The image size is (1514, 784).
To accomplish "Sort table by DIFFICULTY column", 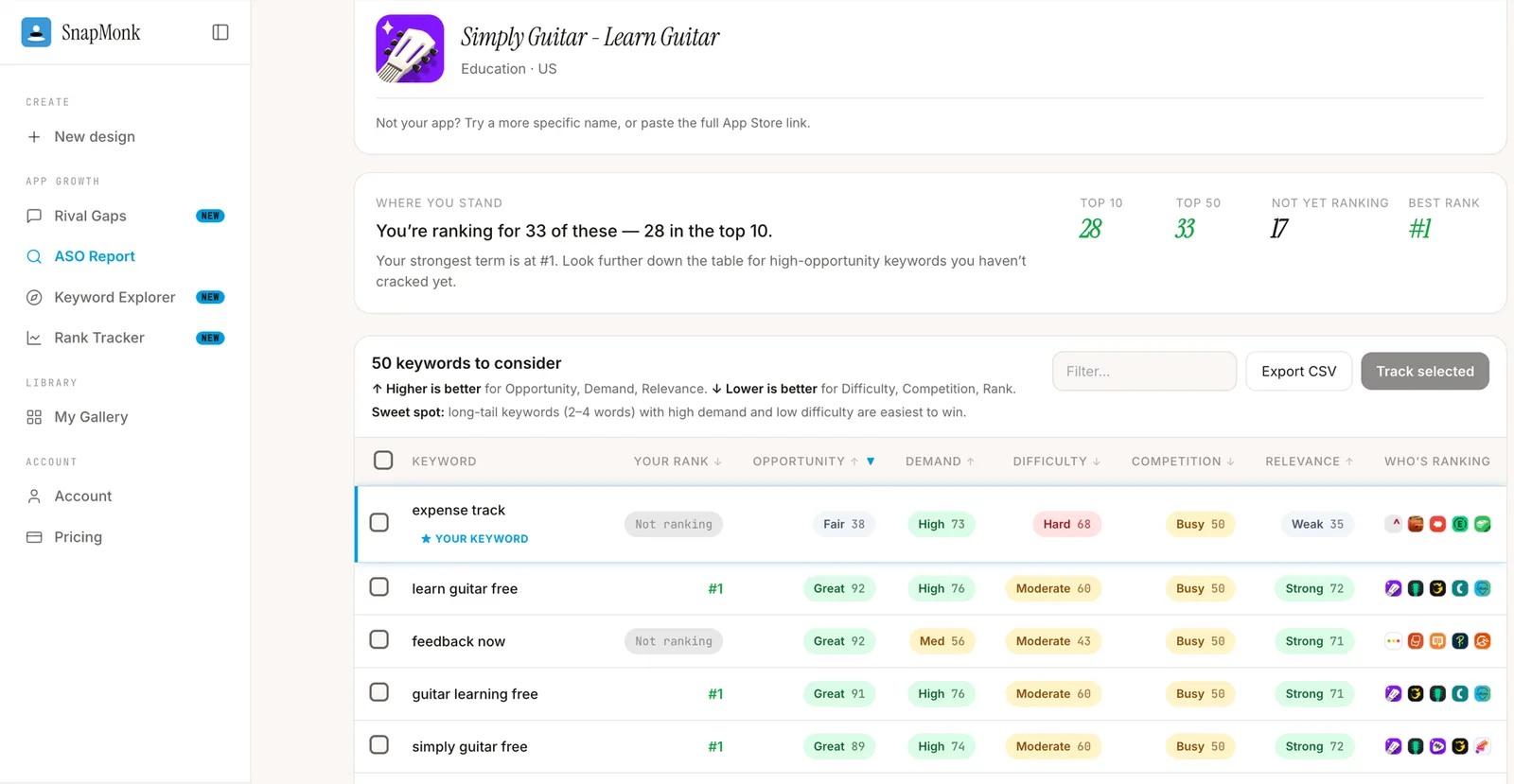I will pos(1057,462).
